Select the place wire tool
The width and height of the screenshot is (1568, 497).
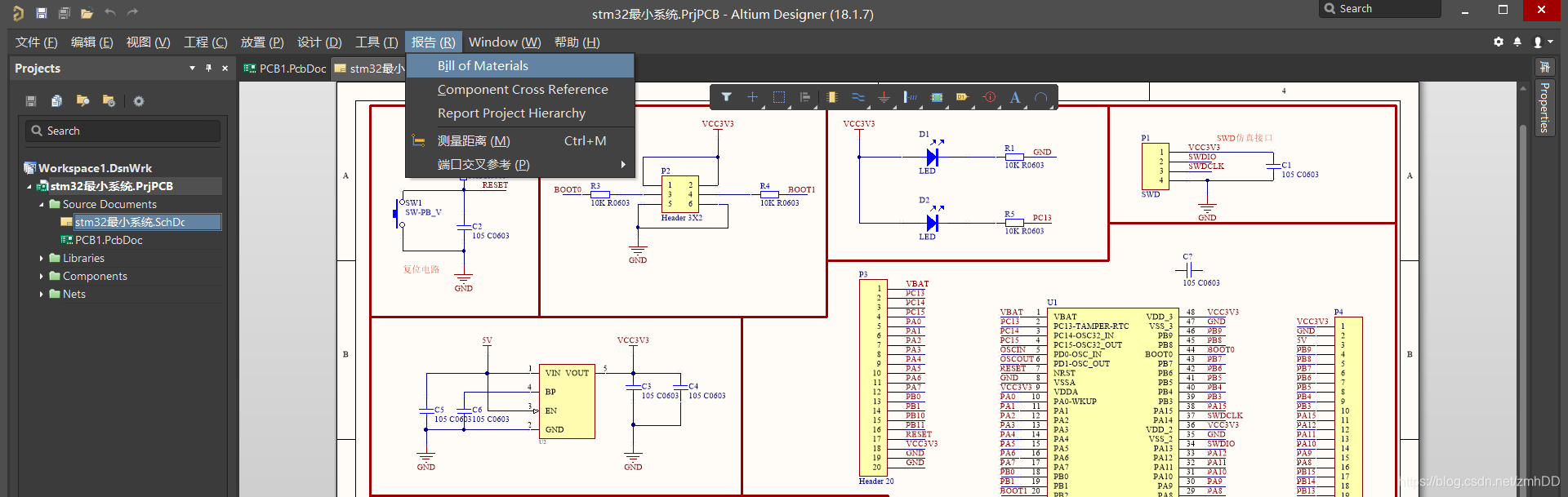pyautogui.click(x=857, y=97)
